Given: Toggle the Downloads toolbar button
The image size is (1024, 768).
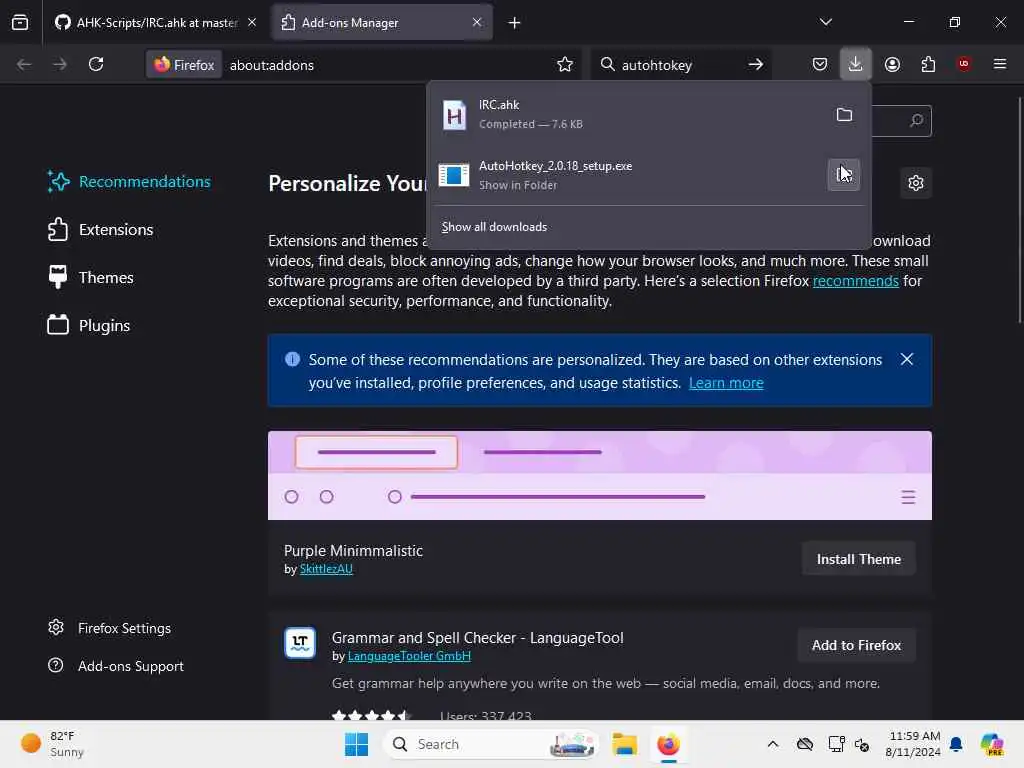Looking at the screenshot, I should (x=856, y=64).
